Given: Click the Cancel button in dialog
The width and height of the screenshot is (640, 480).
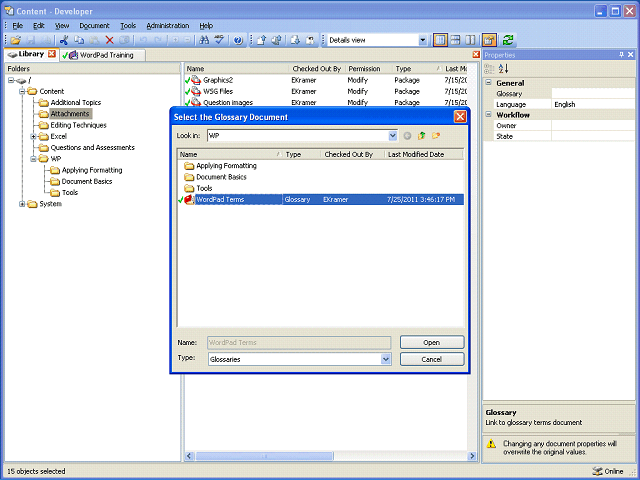Looking at the screenshot, I should (x=432, y=359).
